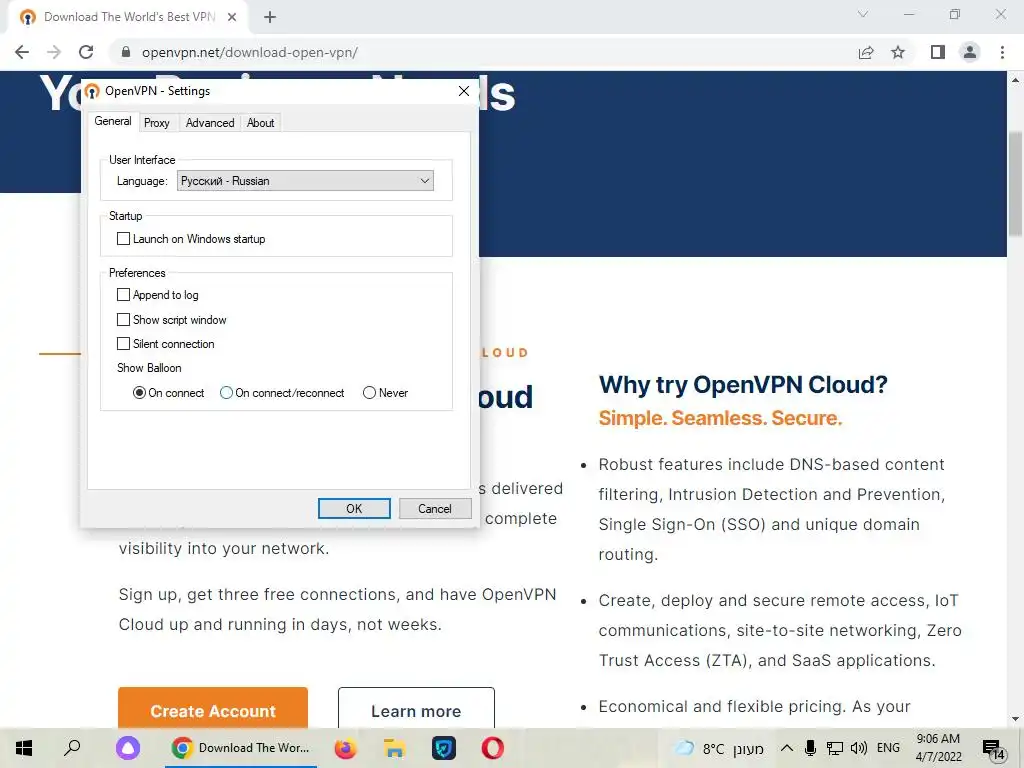Open Chrome's three-dot menu
The width and height of the screenshot is (1024, 768).
(x=1002, y=52)
